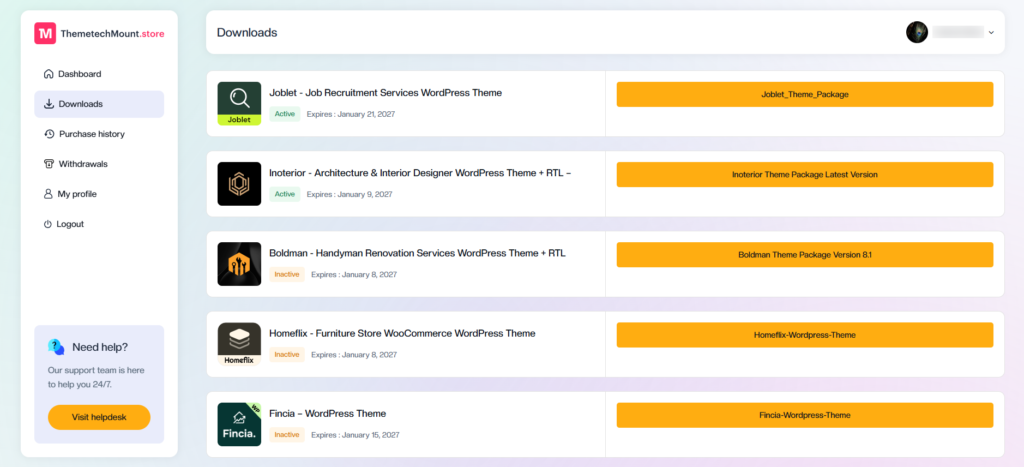Click the ThemetechMount store logo icon
1024x467 pixels.
click(x=45, y=33)
